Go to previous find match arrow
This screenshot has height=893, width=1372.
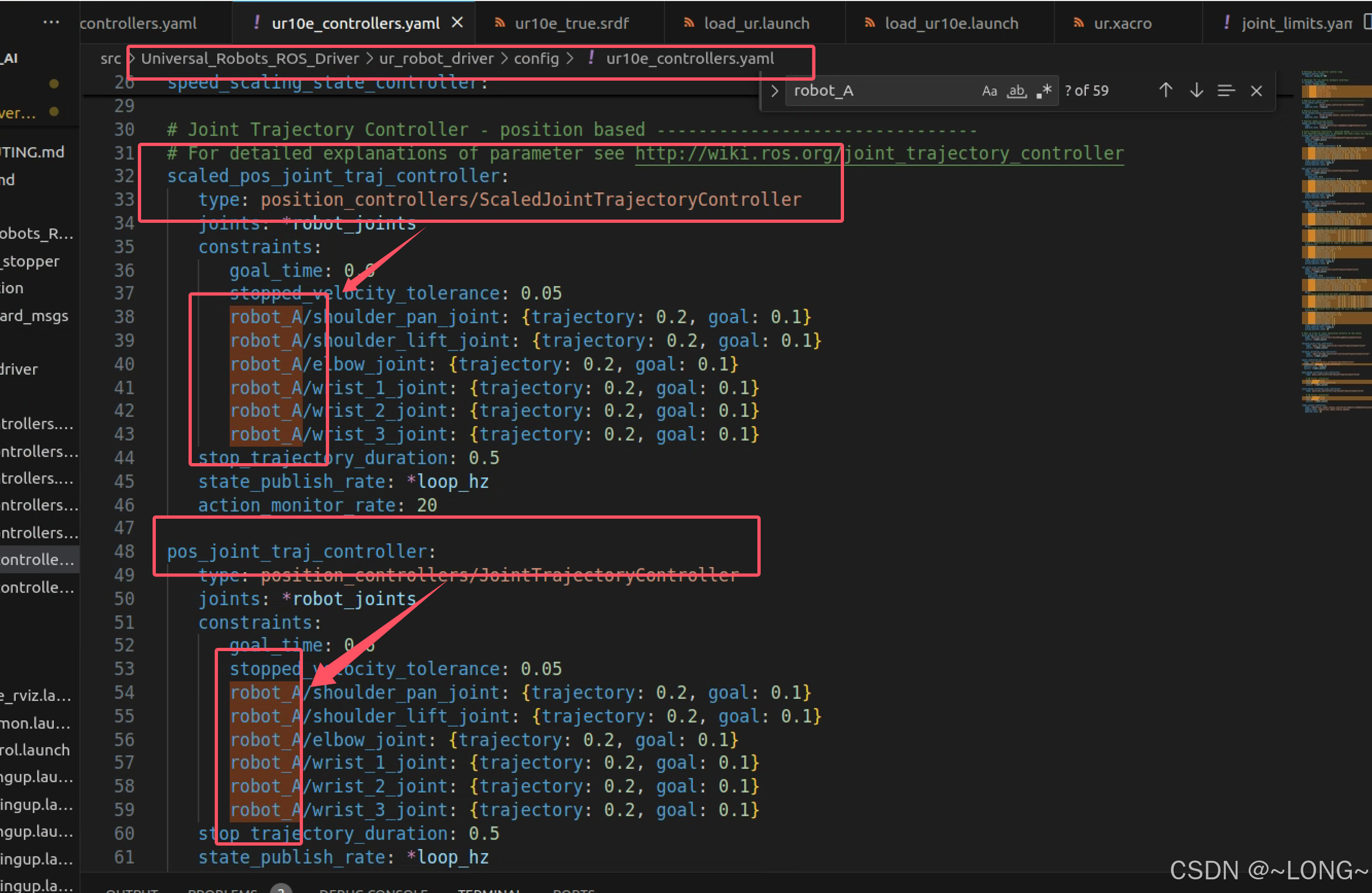point(1165,90)
